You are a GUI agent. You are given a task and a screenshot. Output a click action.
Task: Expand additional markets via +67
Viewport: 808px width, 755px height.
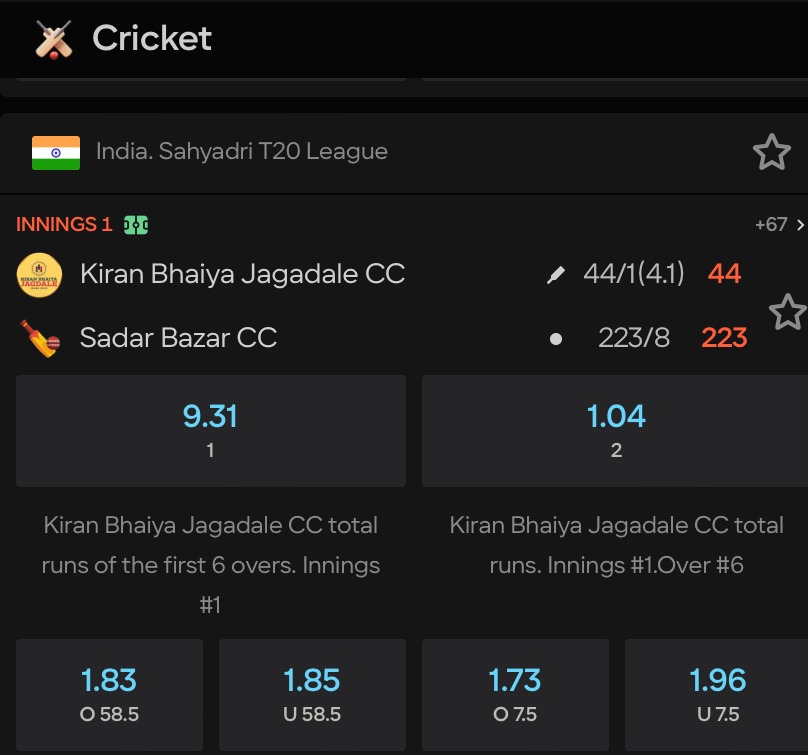click(x=773, y=224)
